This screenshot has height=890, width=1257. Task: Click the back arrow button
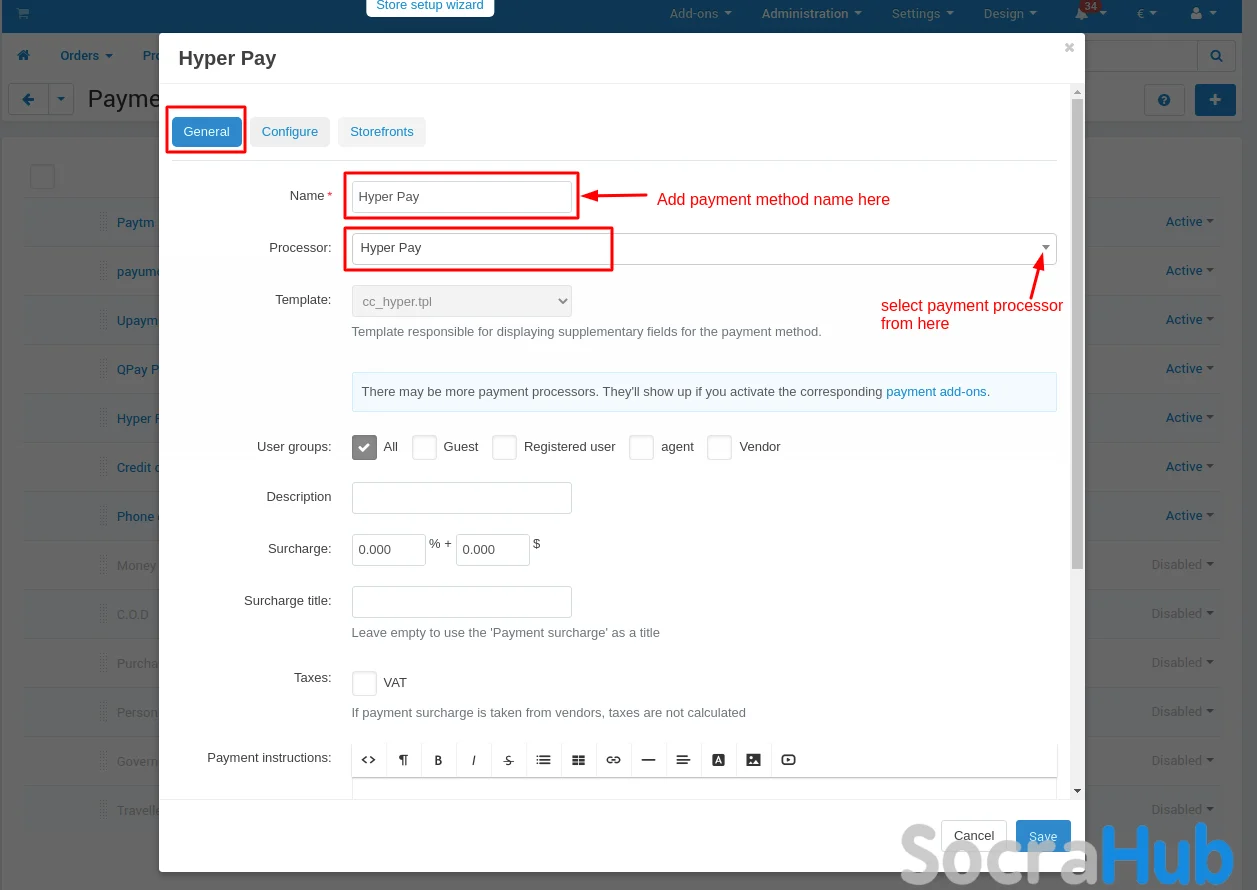pos(28,99)
